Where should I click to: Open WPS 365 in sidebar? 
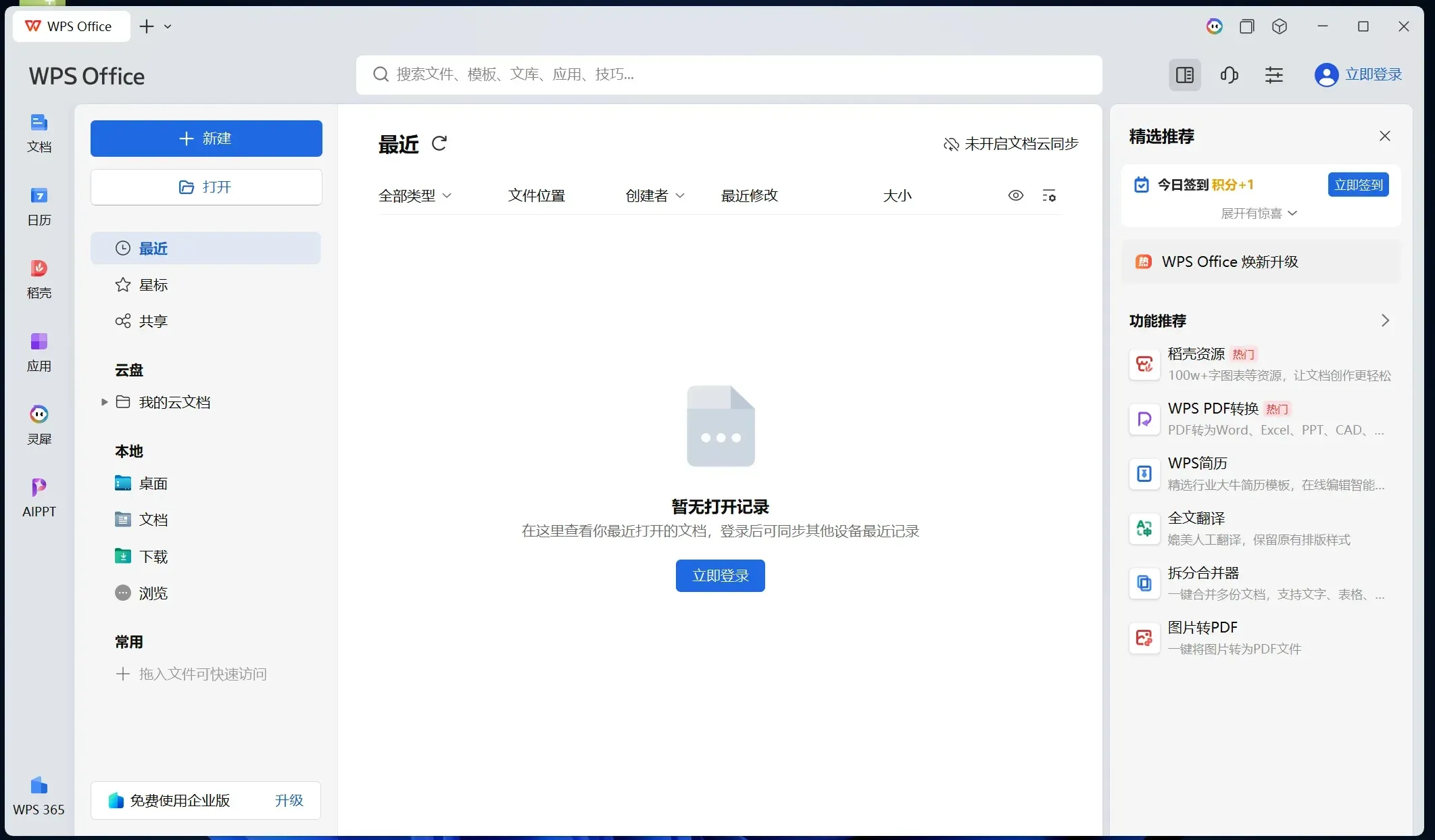coord(39,795)
